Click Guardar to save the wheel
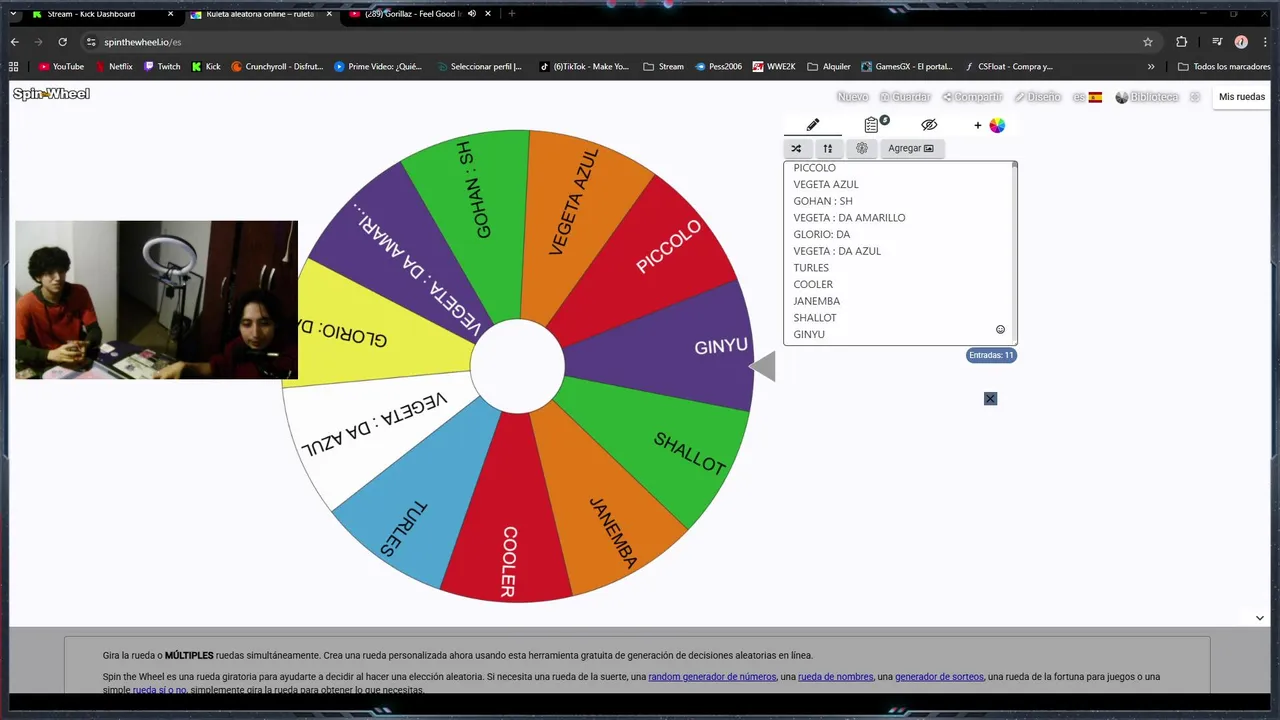The width and height of the screenshot is (1280, 720). tap(905, 97)
